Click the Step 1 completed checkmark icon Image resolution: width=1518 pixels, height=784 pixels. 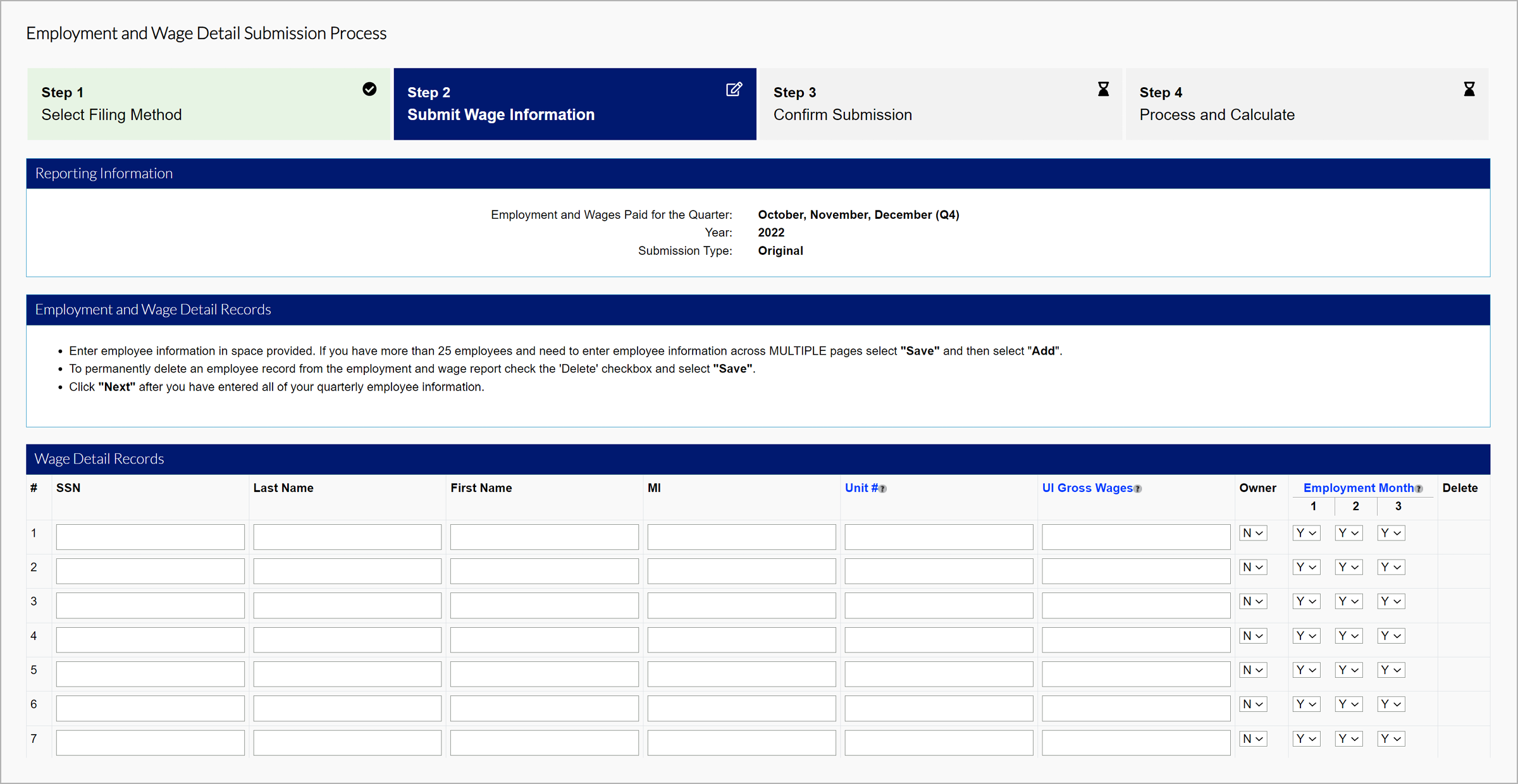click(x=369, y=89)
